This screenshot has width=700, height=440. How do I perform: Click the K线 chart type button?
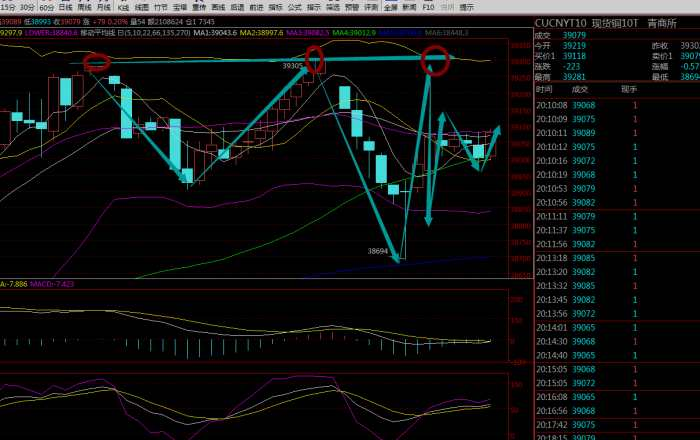point(123,7)
